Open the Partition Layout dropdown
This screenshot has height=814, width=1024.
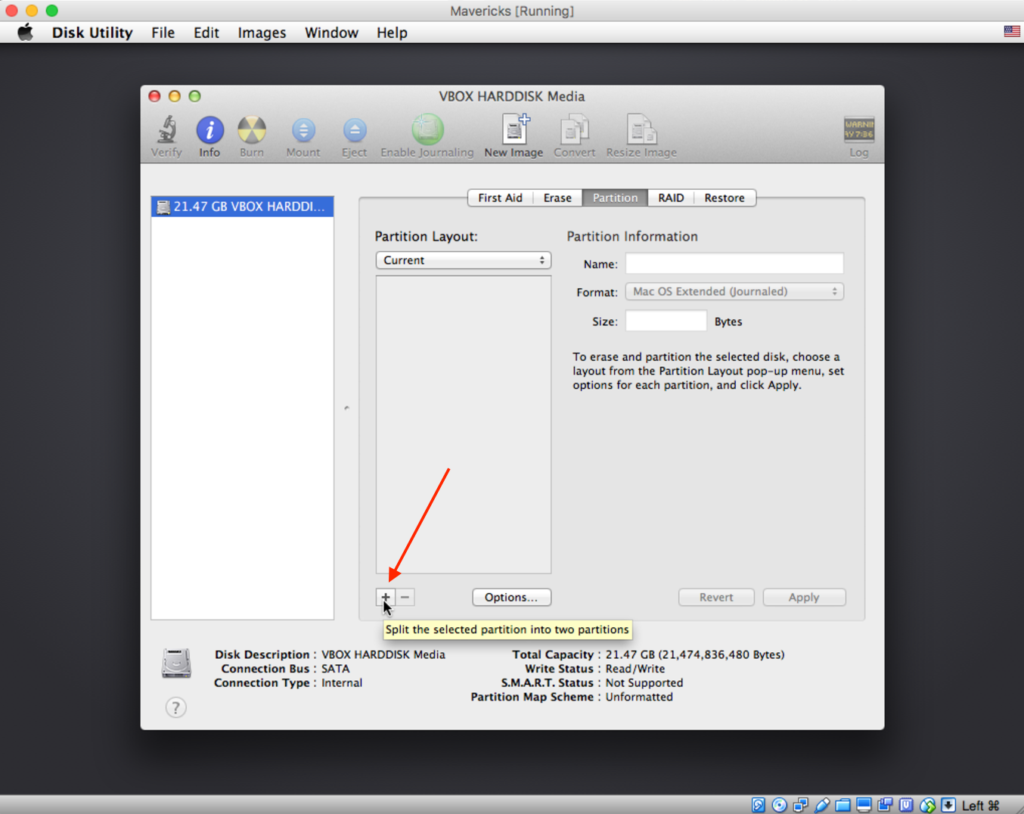[463, 260]
